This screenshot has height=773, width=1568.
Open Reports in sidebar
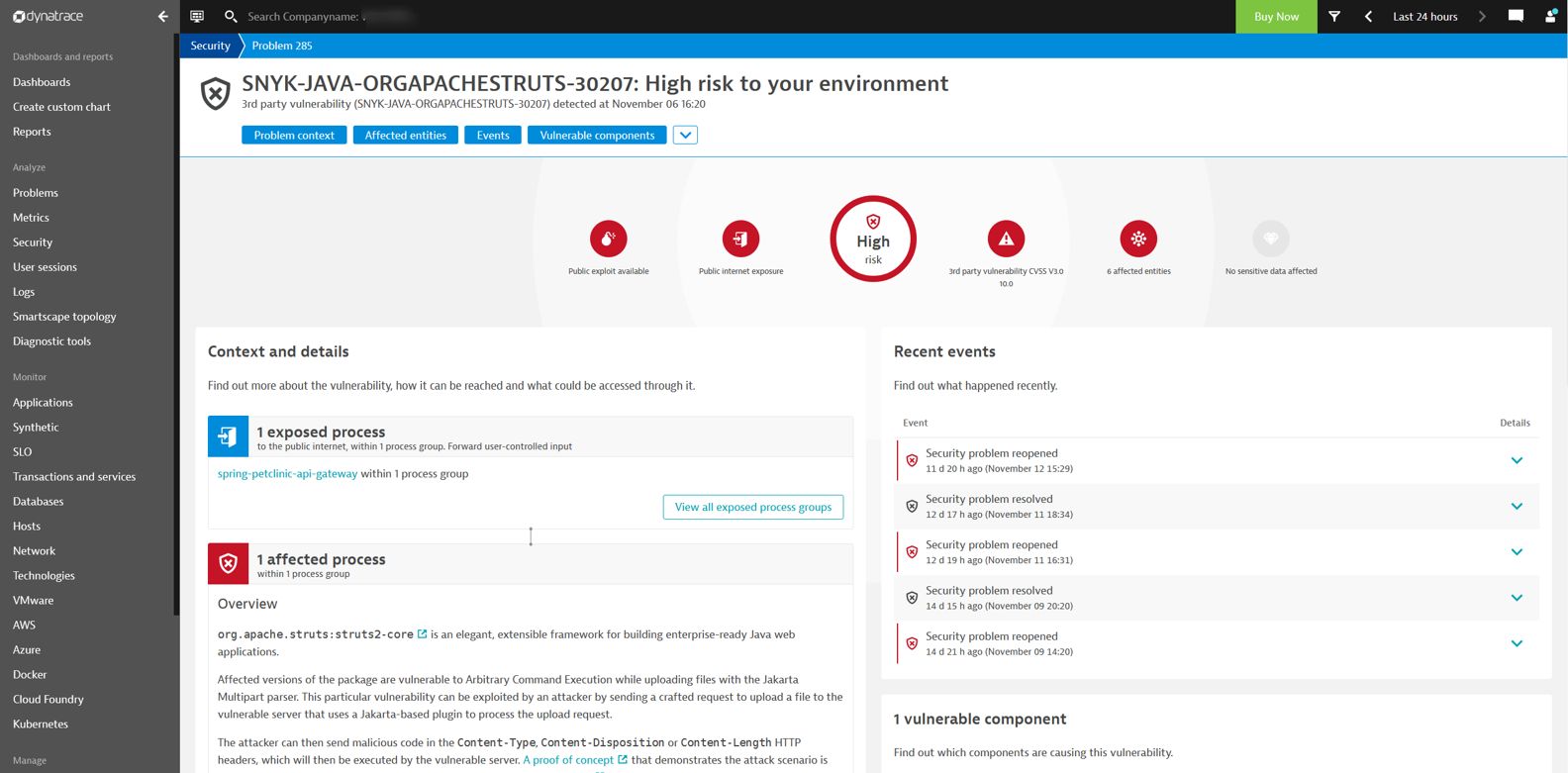click(32, 132)
